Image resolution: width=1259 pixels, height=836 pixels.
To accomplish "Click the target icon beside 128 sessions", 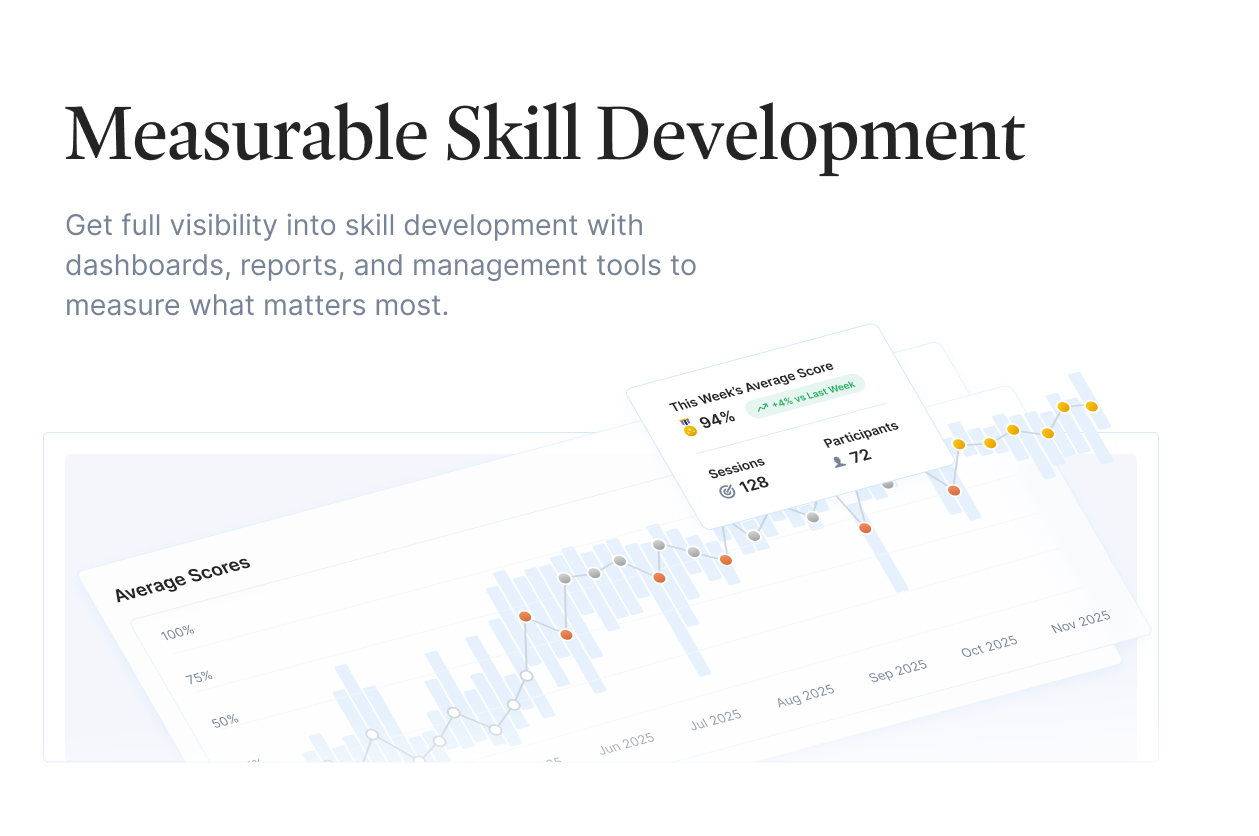I will (x=727, y=490).
